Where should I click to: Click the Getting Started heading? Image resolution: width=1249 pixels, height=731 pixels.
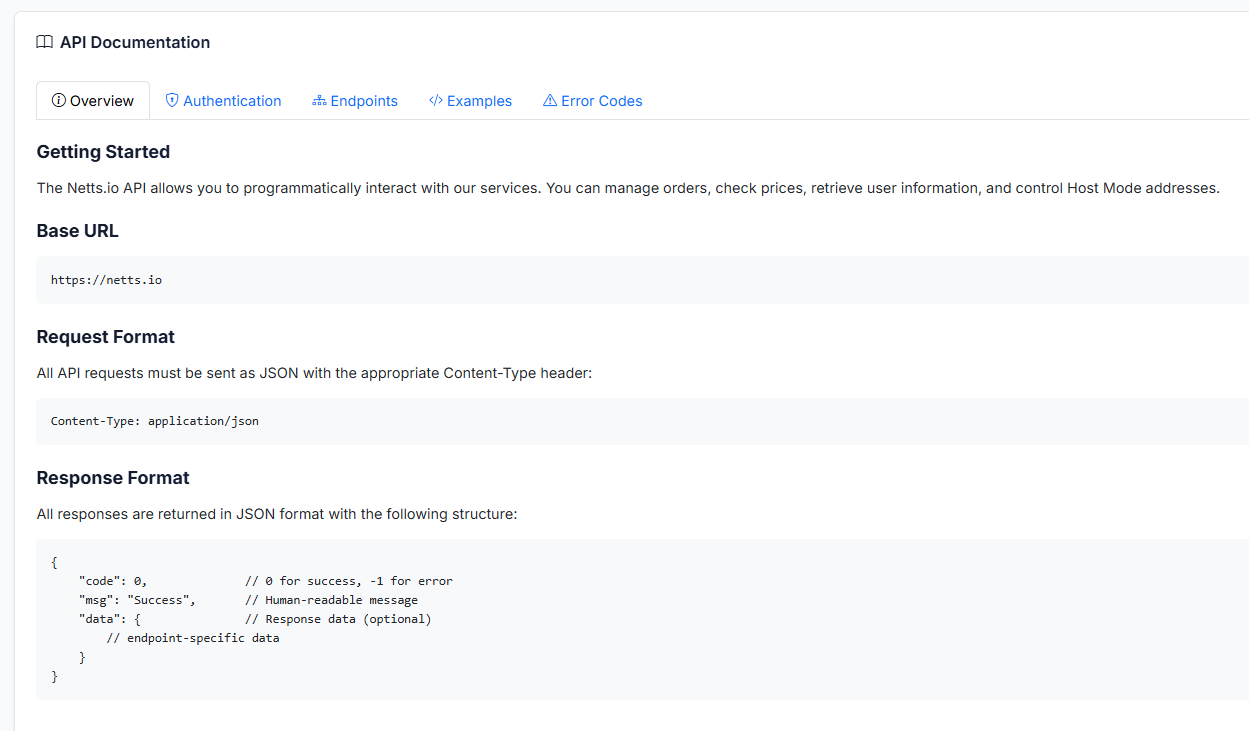pos(103,152)
